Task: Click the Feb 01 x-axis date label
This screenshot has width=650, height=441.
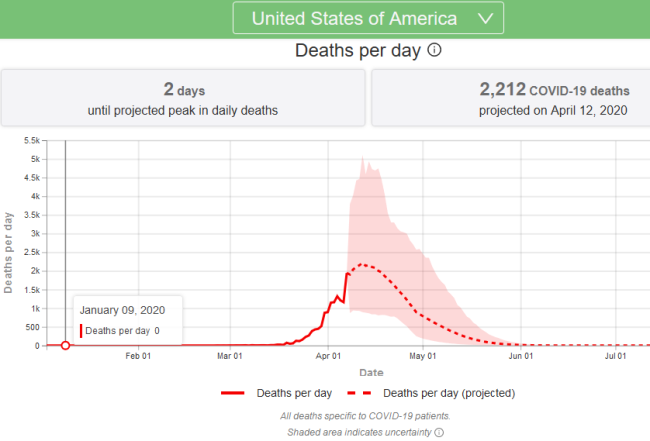Action: (x=137, y=356)
